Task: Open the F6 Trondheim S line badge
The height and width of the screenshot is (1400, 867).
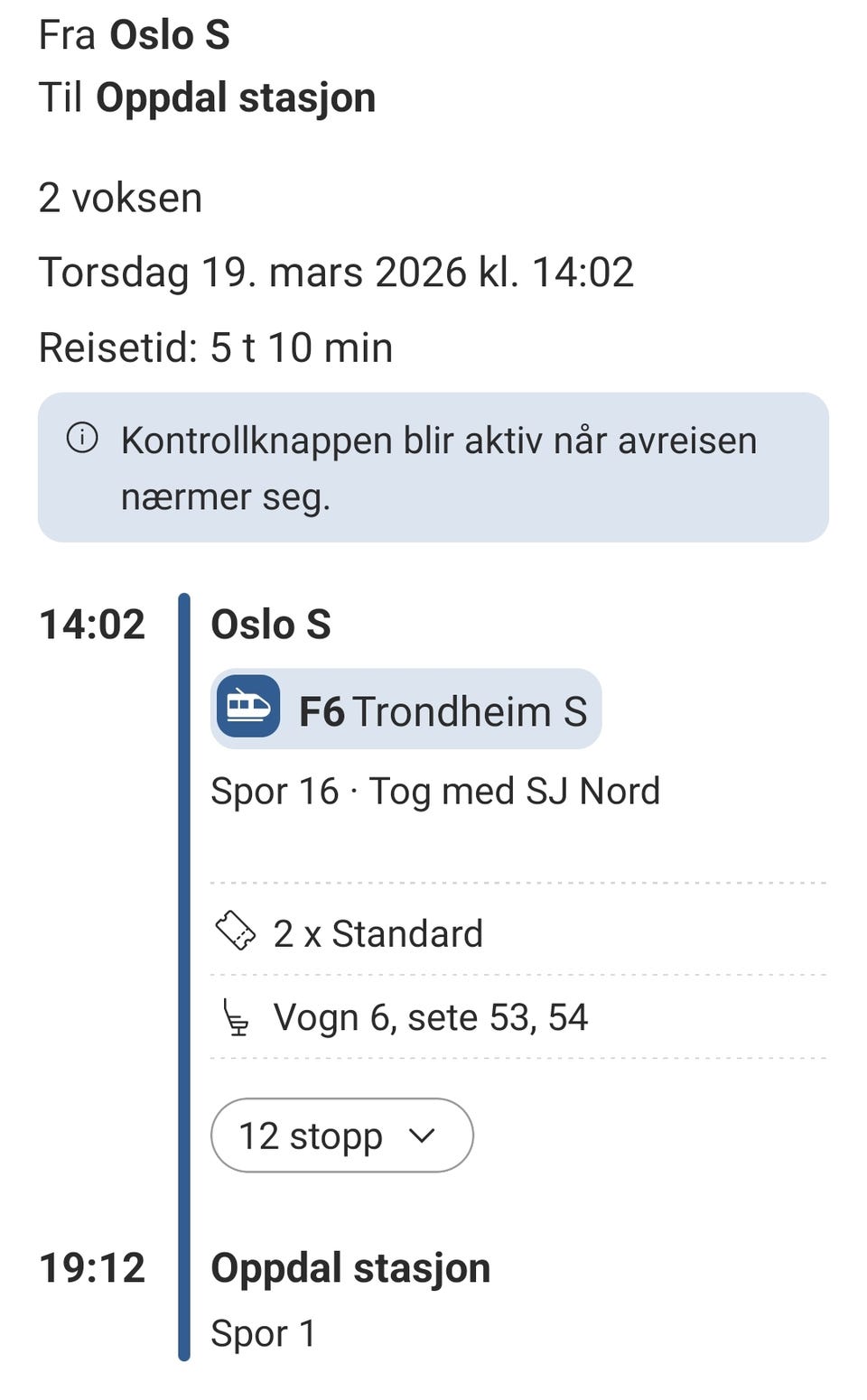Action: coord(406,709)
